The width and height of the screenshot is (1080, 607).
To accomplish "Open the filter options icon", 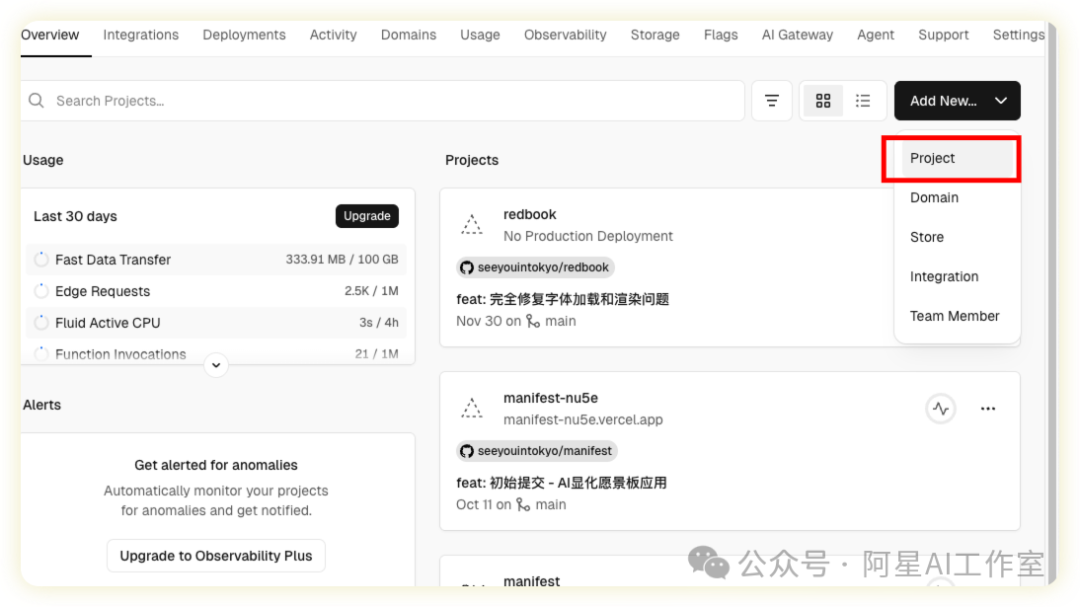I will tap(771, 101).
